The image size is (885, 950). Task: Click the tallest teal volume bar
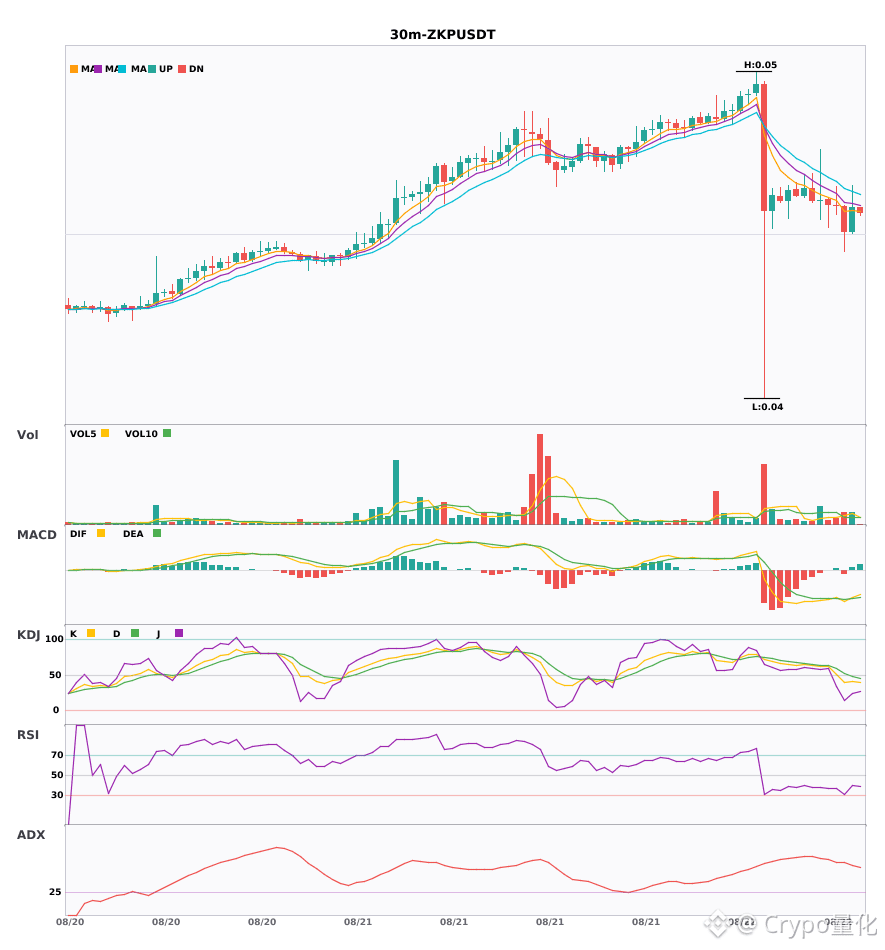[x=396, y=492]
